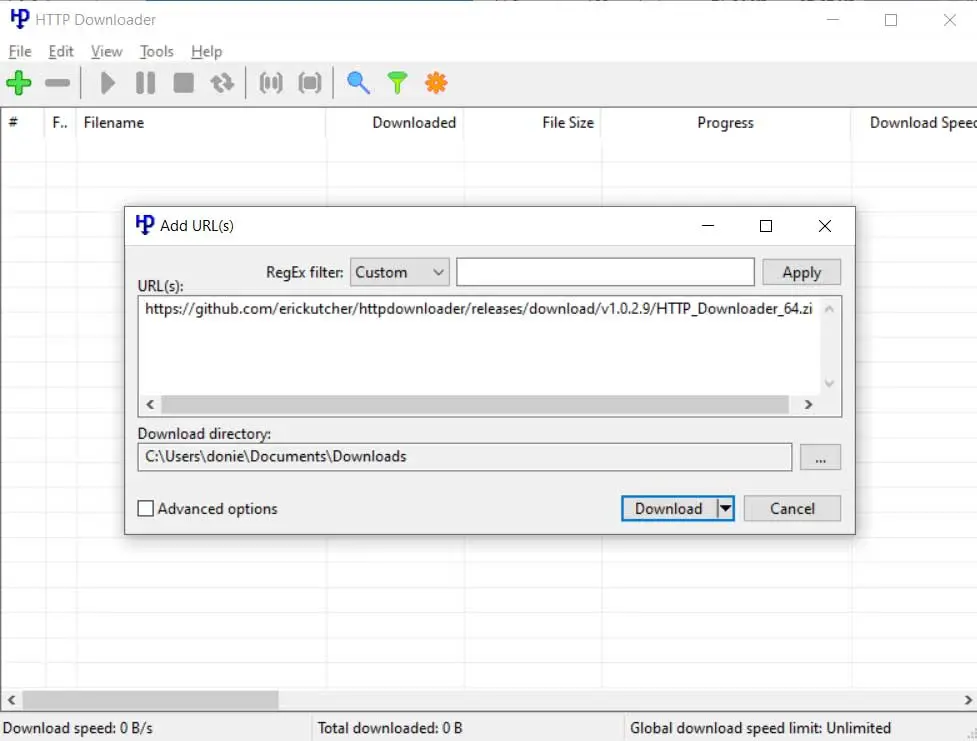Click the Download button

click(x=669, y=509)
